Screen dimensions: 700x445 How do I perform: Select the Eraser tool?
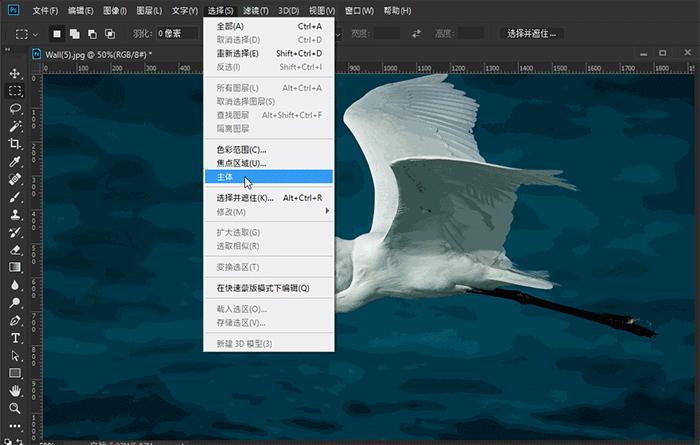[x=15, y=250]
